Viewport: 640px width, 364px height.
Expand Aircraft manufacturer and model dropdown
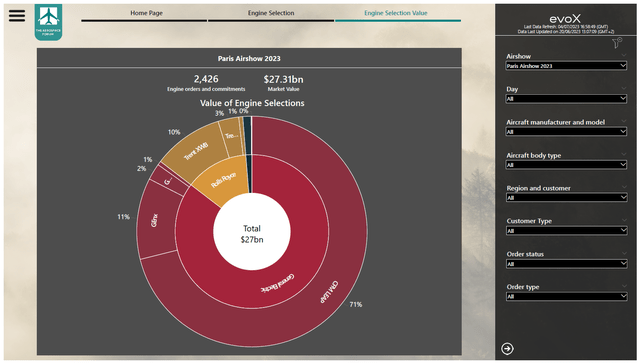(566, 132)
